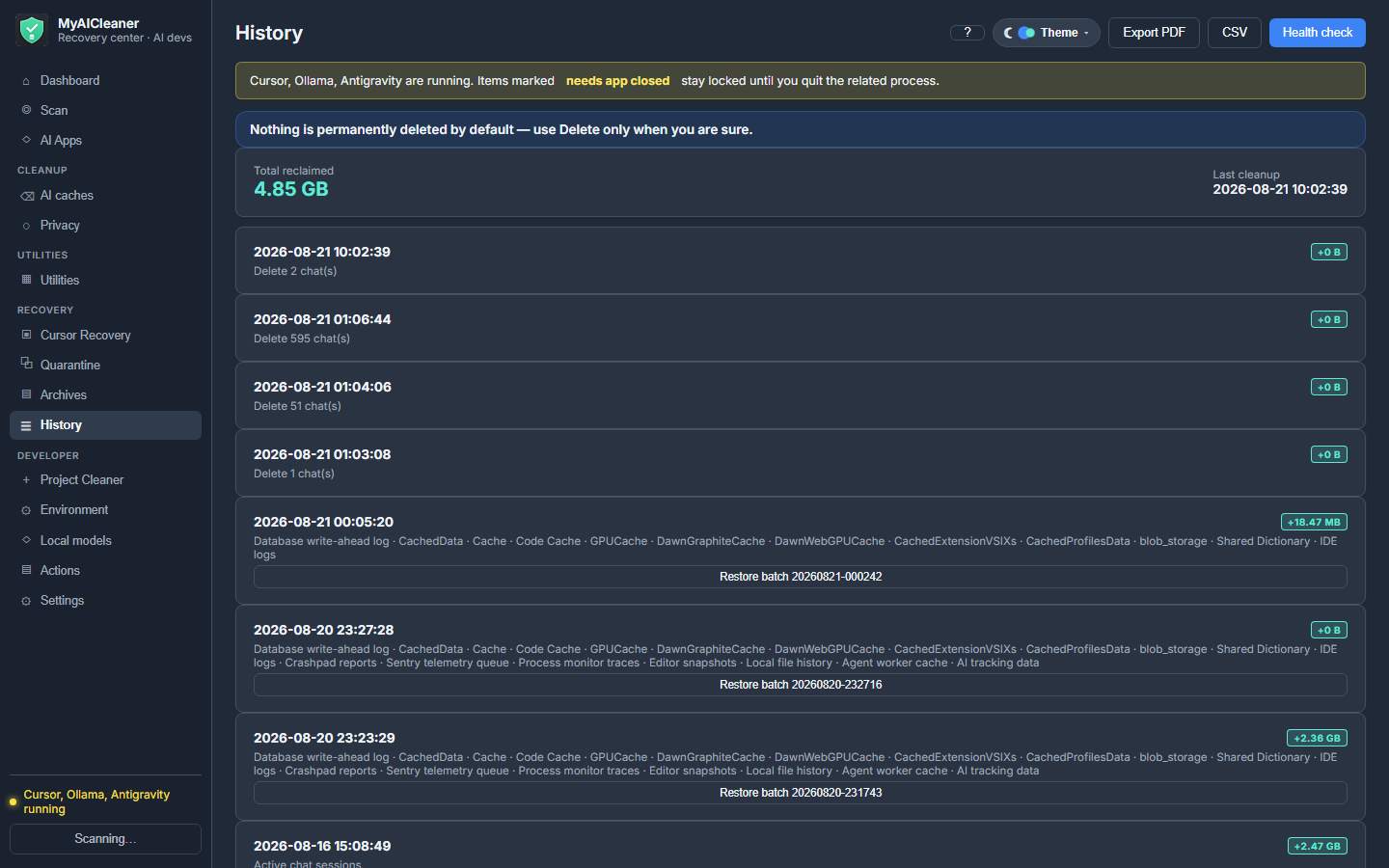Open AI caches via its eraser icon
Screen dimensions: 1389x868
[x=27, y=196]
